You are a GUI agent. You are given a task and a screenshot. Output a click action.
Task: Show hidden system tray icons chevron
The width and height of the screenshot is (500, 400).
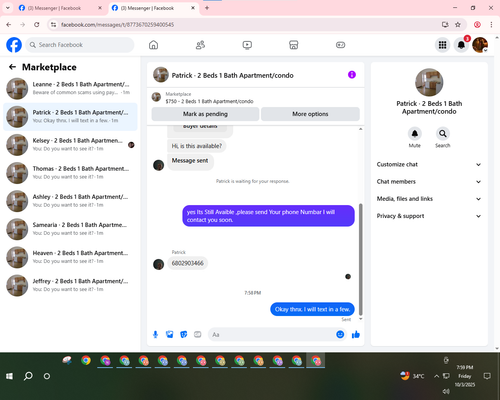pyautogui.click(x=436, y=376)
